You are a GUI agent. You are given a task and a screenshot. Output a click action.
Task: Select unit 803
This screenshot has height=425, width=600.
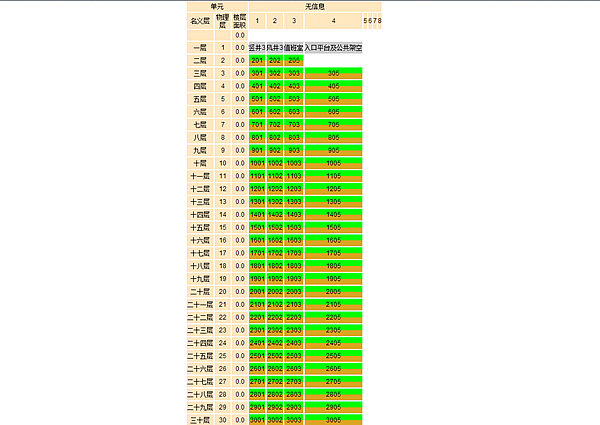coord(293,137)
